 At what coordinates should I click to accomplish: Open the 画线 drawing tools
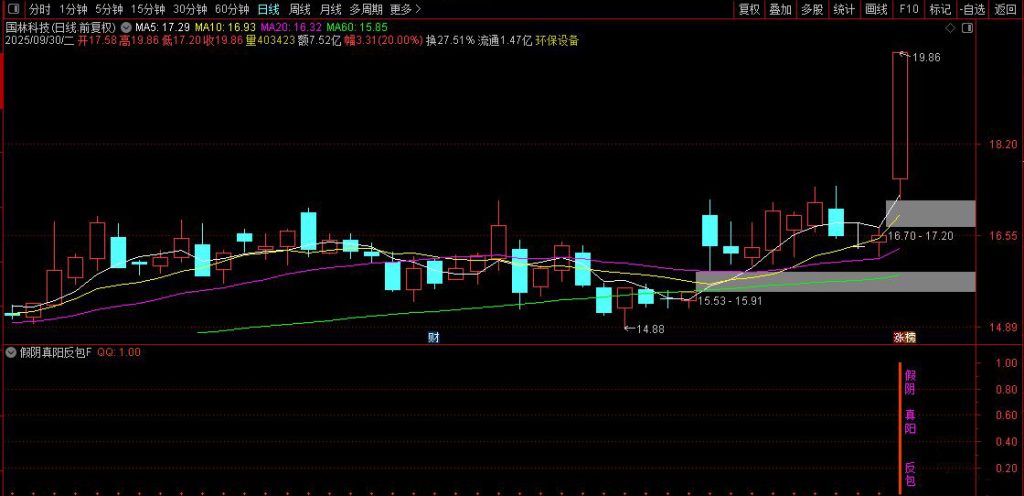[876, 9]
